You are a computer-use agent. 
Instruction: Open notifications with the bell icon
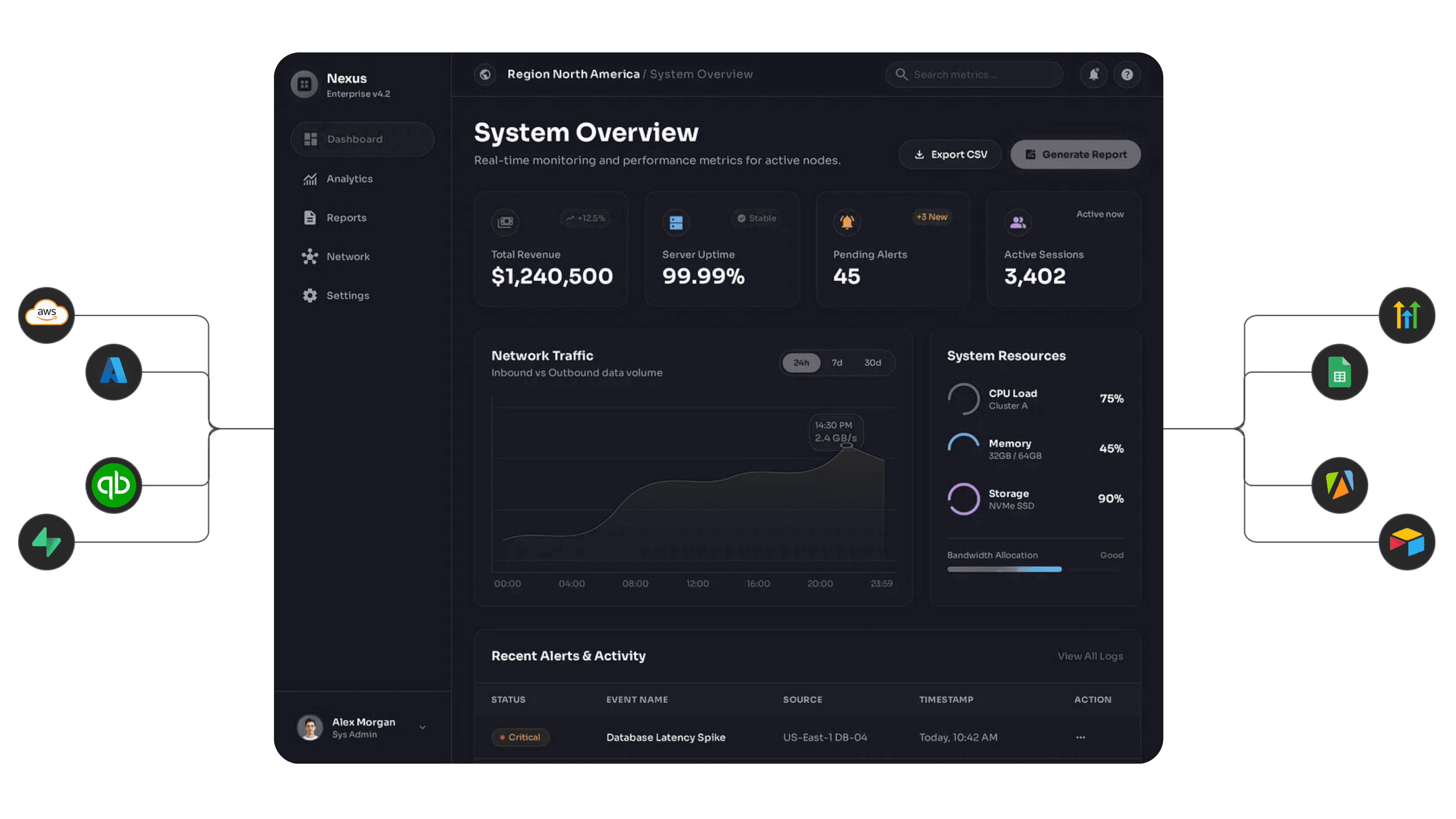click(x=1094, y=74)
